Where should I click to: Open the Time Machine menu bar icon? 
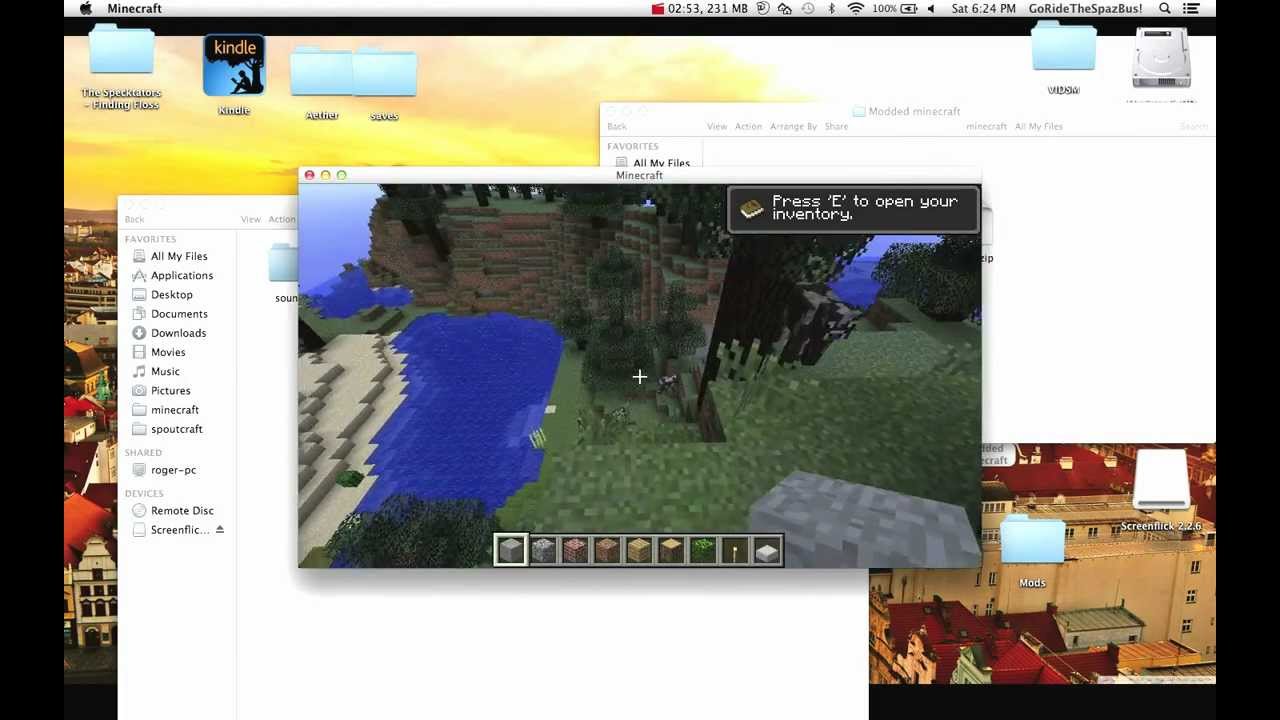(x=808, y=8)
